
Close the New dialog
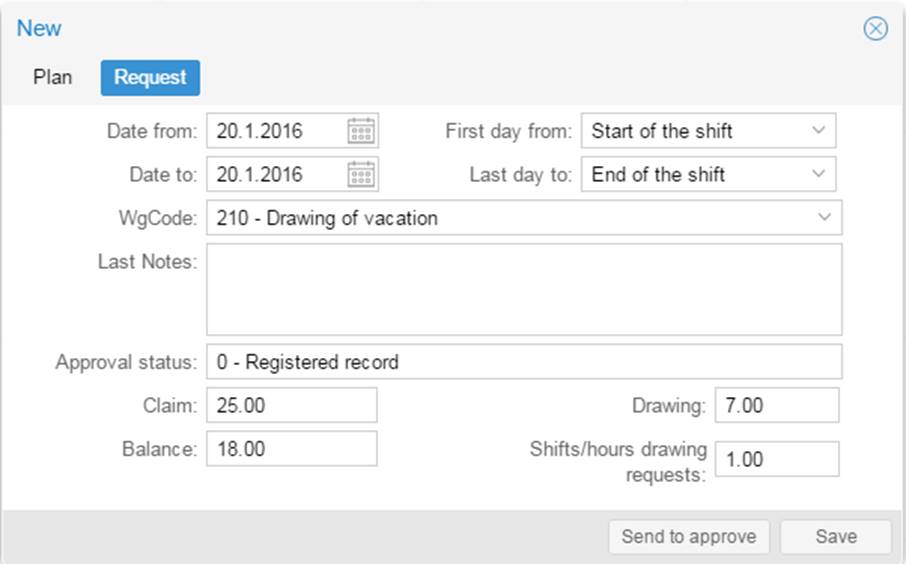click(875, 28)
